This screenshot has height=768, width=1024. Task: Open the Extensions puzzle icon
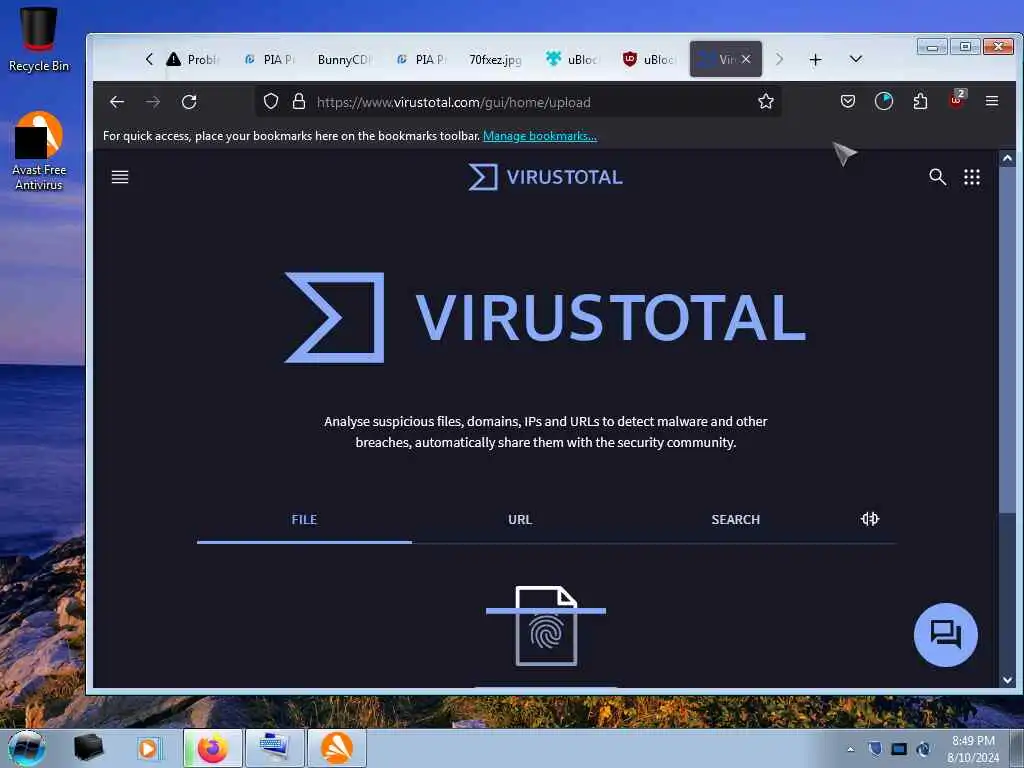tap(920, 101)
